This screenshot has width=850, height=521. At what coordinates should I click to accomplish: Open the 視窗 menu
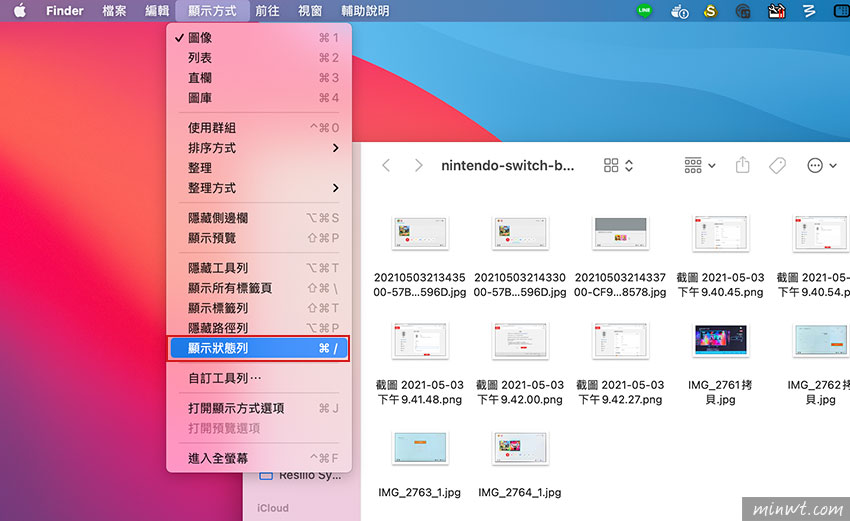(310, 11)
